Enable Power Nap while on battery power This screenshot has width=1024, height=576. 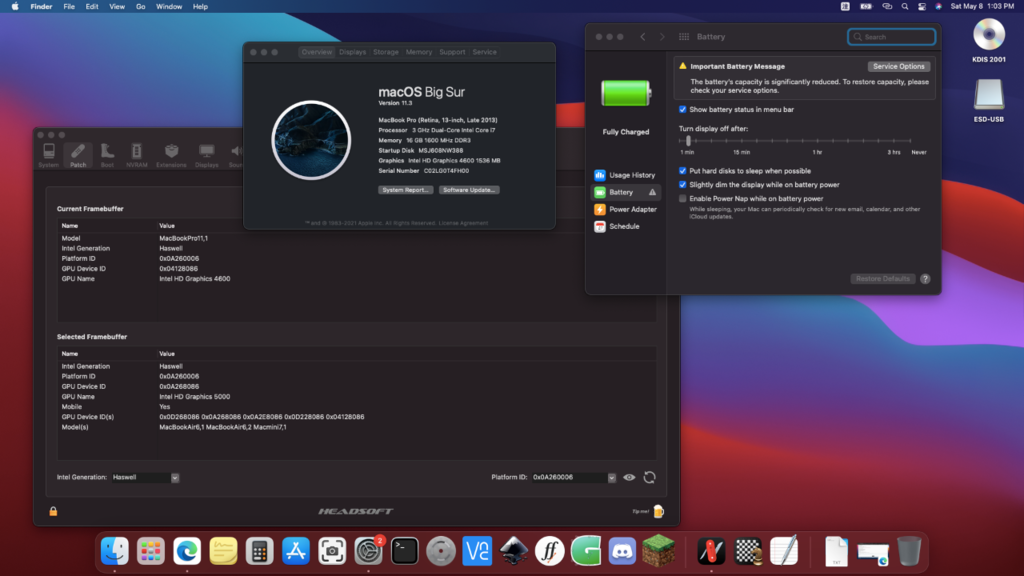[683, 199]
